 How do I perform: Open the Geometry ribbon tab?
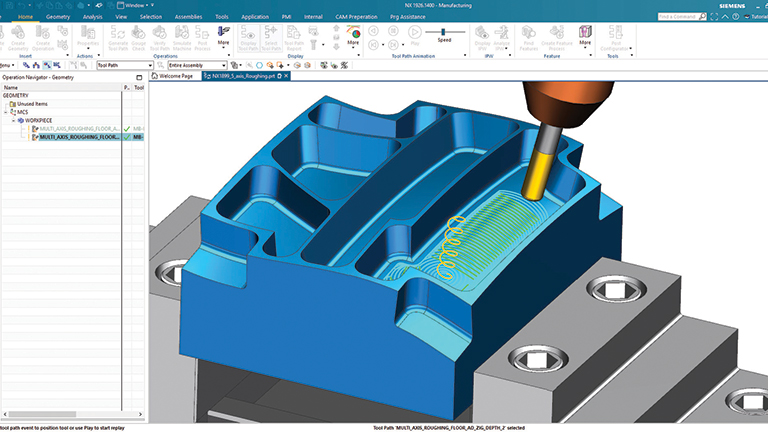(x=58, y=17)
